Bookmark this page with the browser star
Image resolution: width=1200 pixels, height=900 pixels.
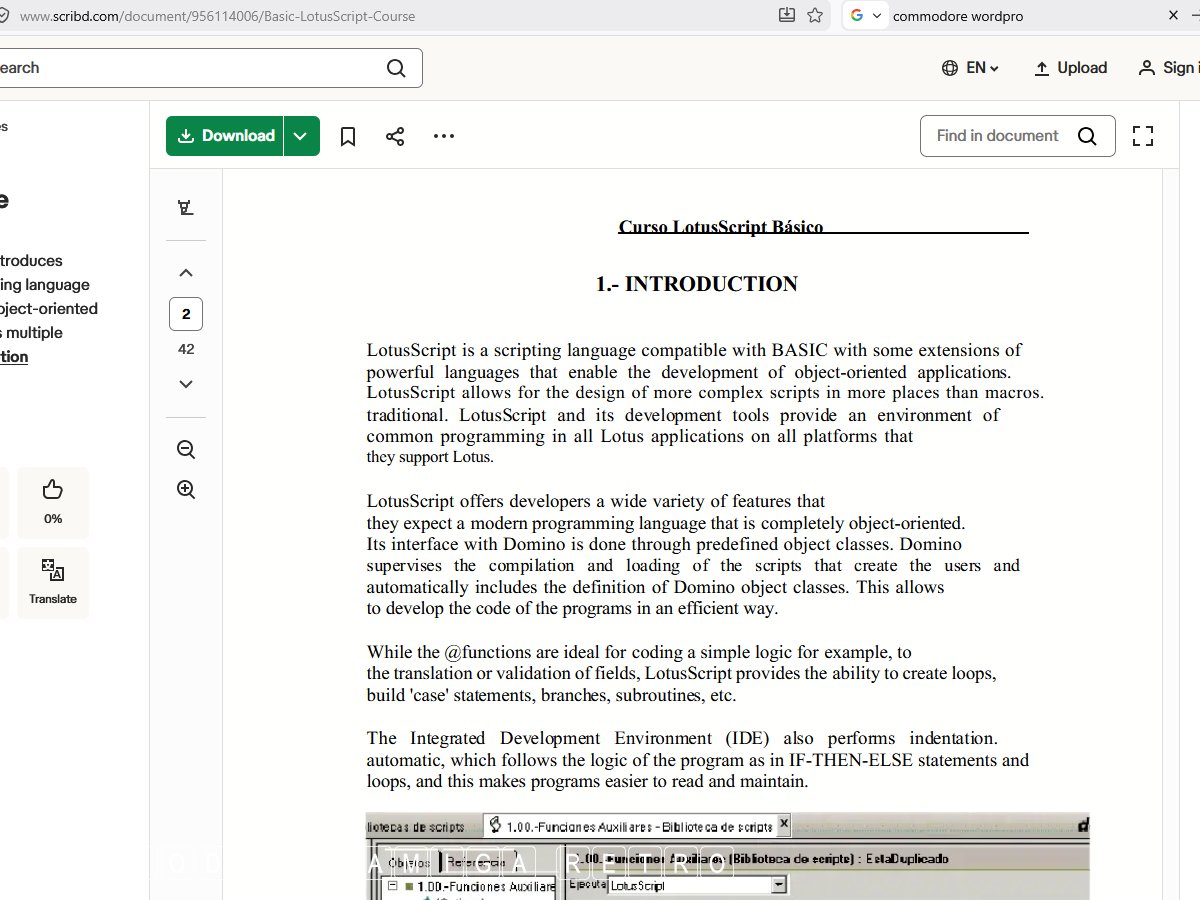coord(815,16)
